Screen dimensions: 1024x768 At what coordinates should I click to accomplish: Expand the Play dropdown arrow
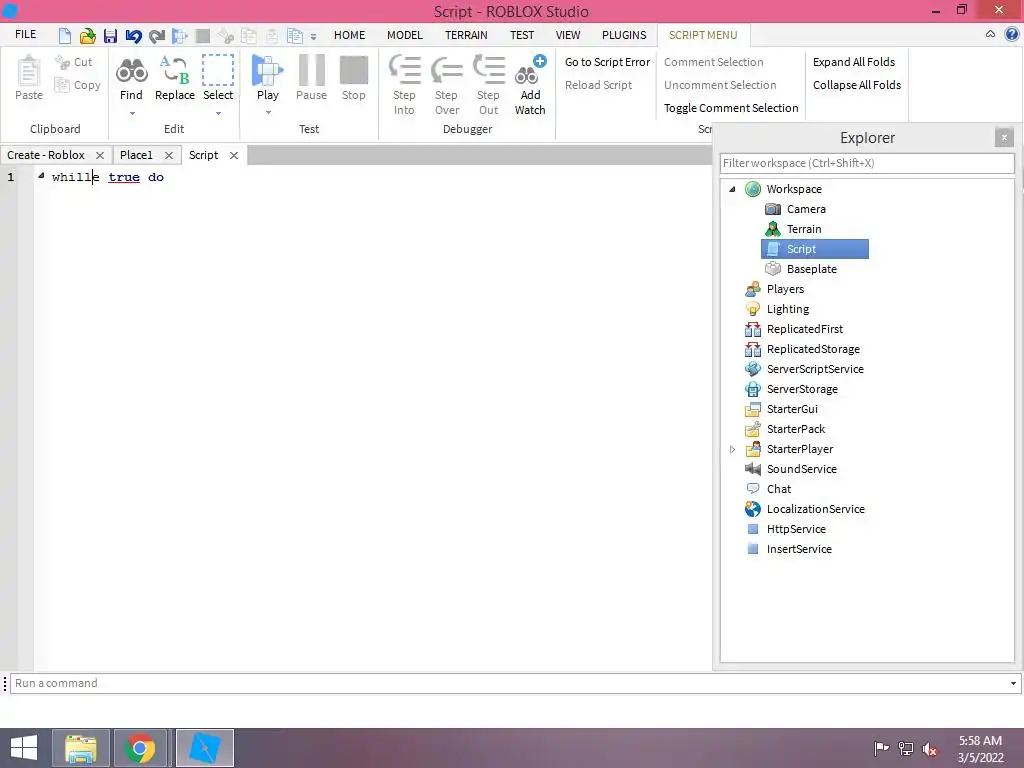(268, 113)
